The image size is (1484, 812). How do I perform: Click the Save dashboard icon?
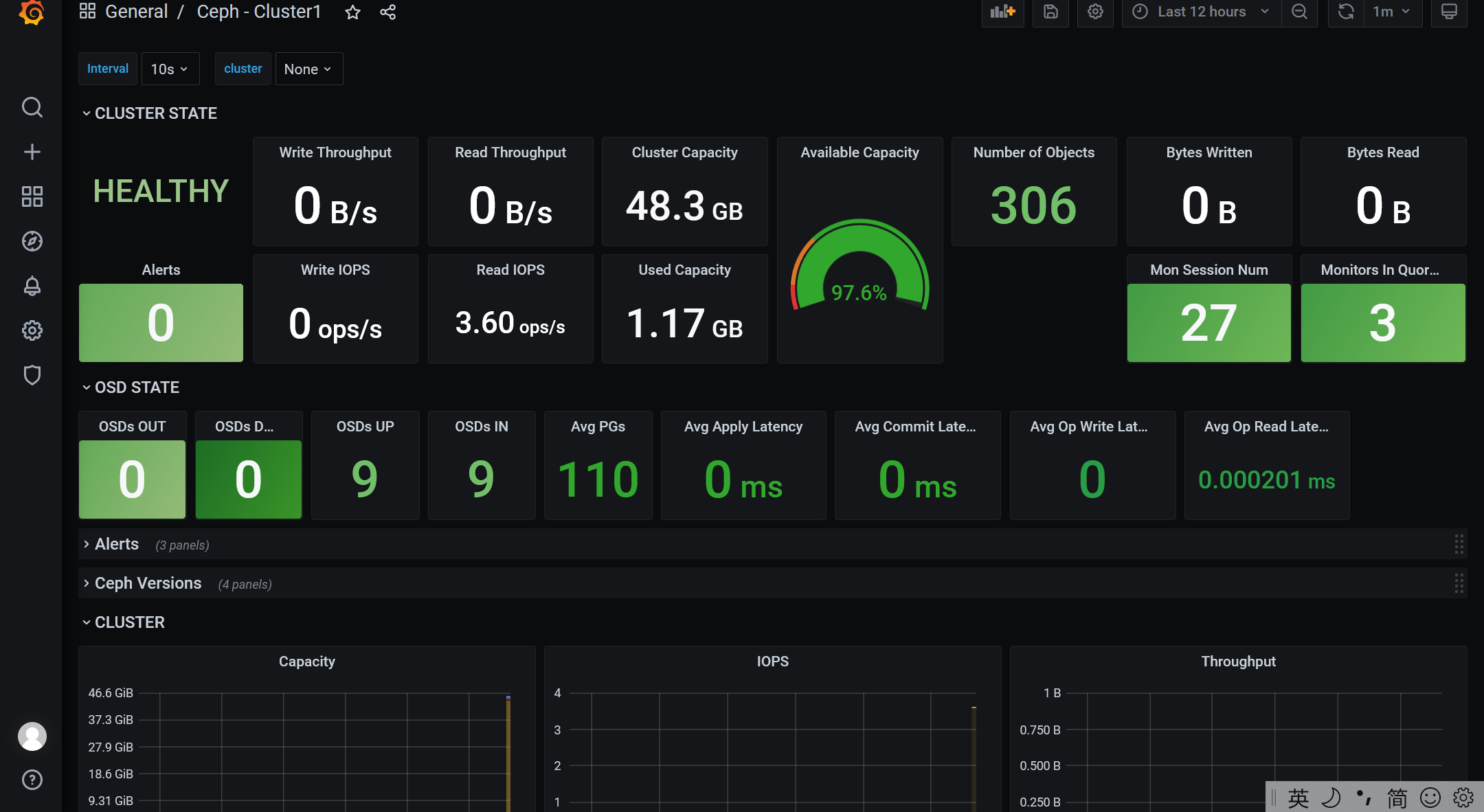(x=1050, y=12)
